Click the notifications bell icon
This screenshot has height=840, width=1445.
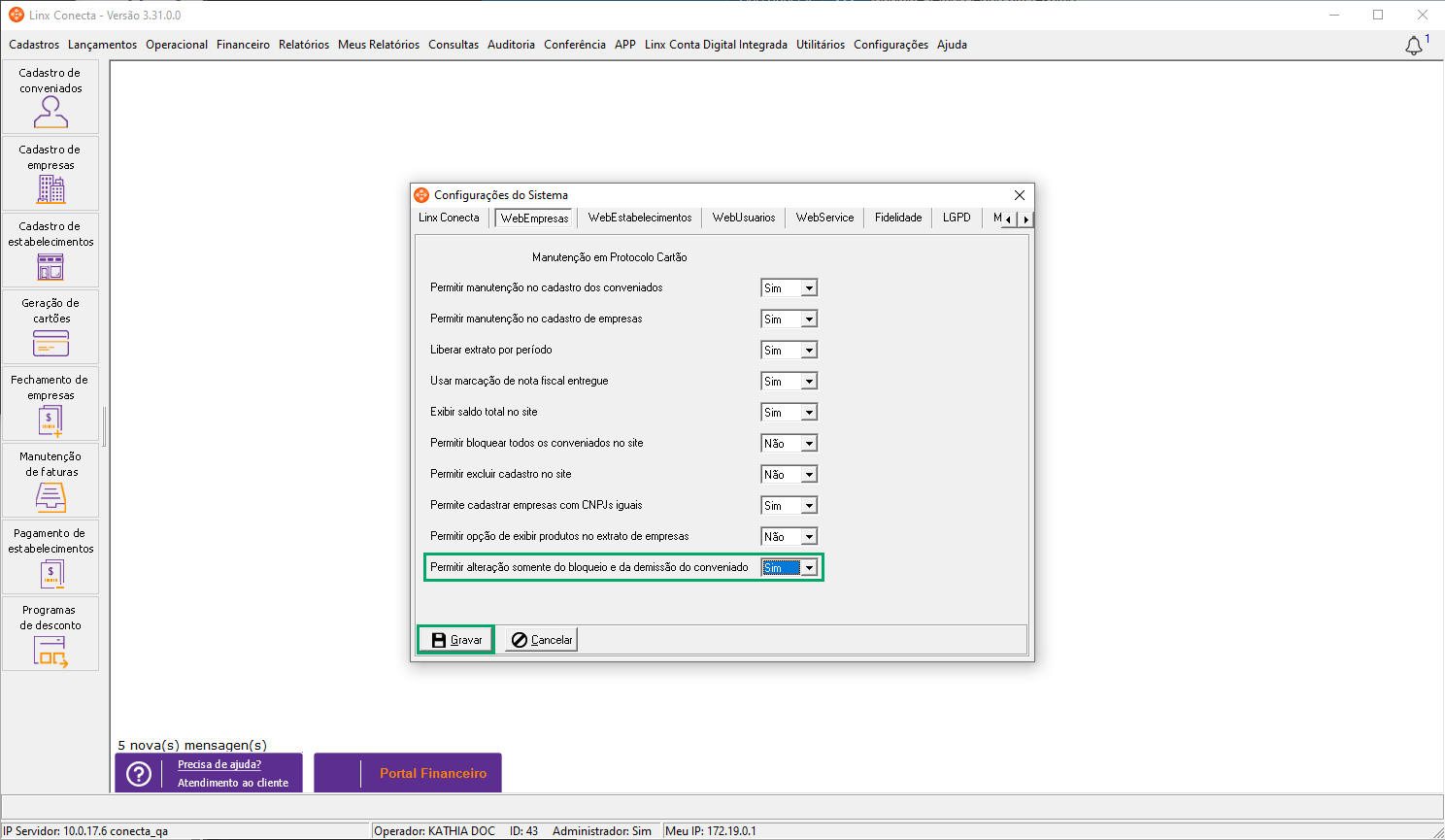click(x=1414, y=46)
